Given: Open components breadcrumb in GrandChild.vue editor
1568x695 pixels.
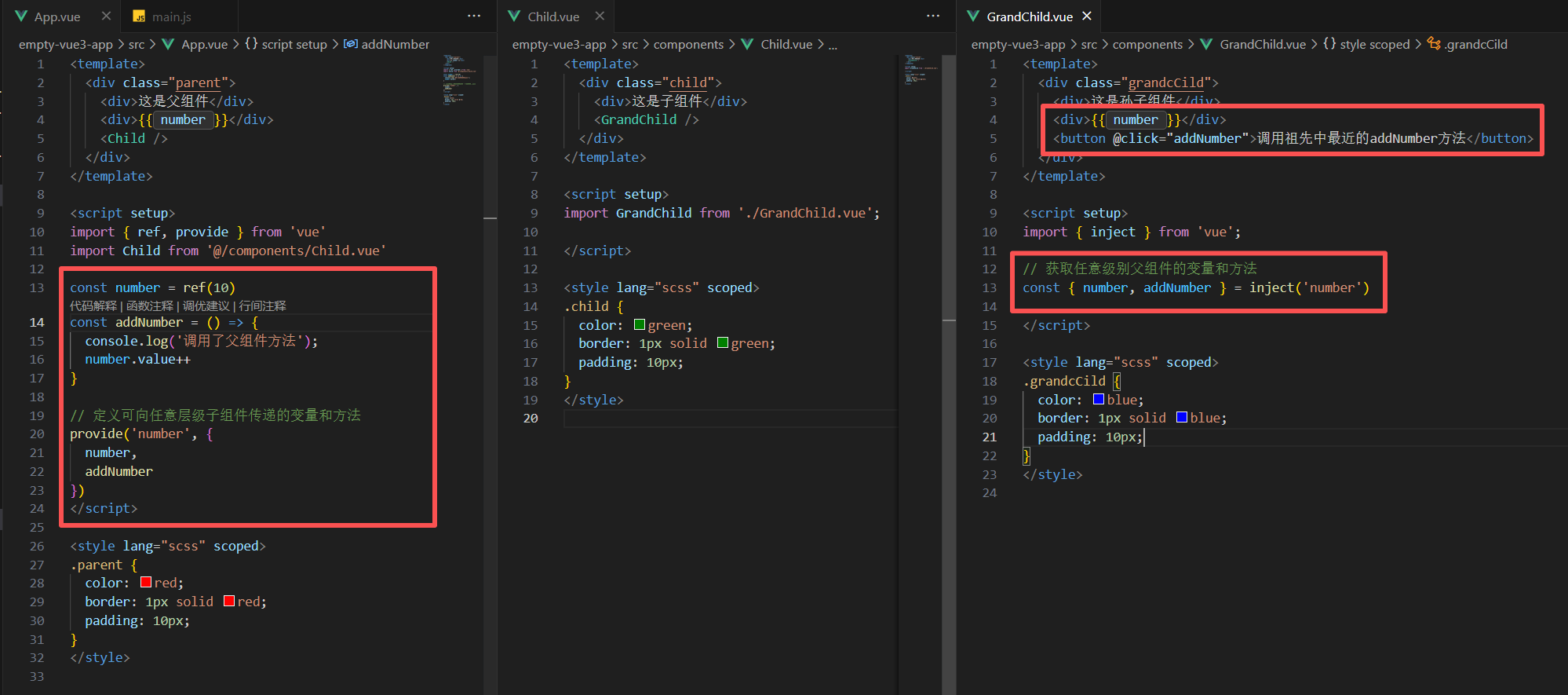Looking at the screenshot, I should pyautogui.click(x=1147, y=45).
